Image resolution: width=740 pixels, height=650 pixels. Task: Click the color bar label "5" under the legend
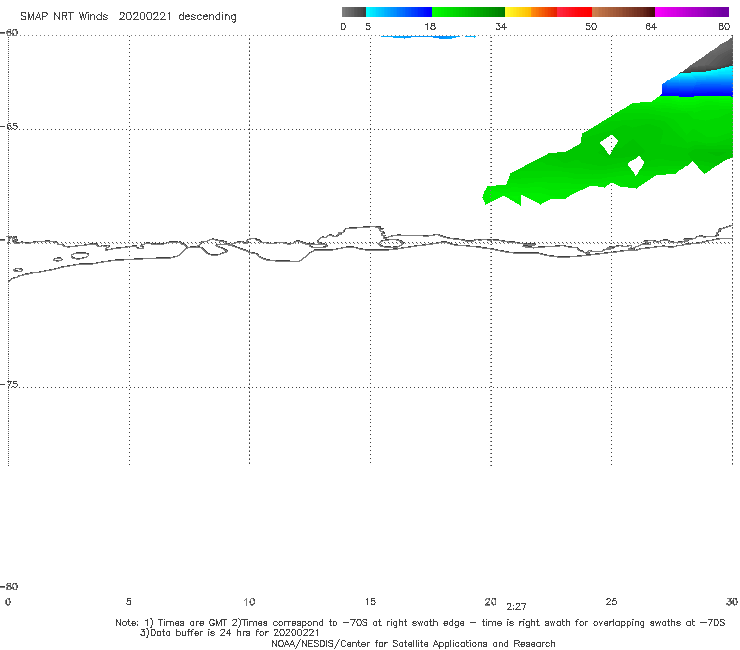[368, 27]
